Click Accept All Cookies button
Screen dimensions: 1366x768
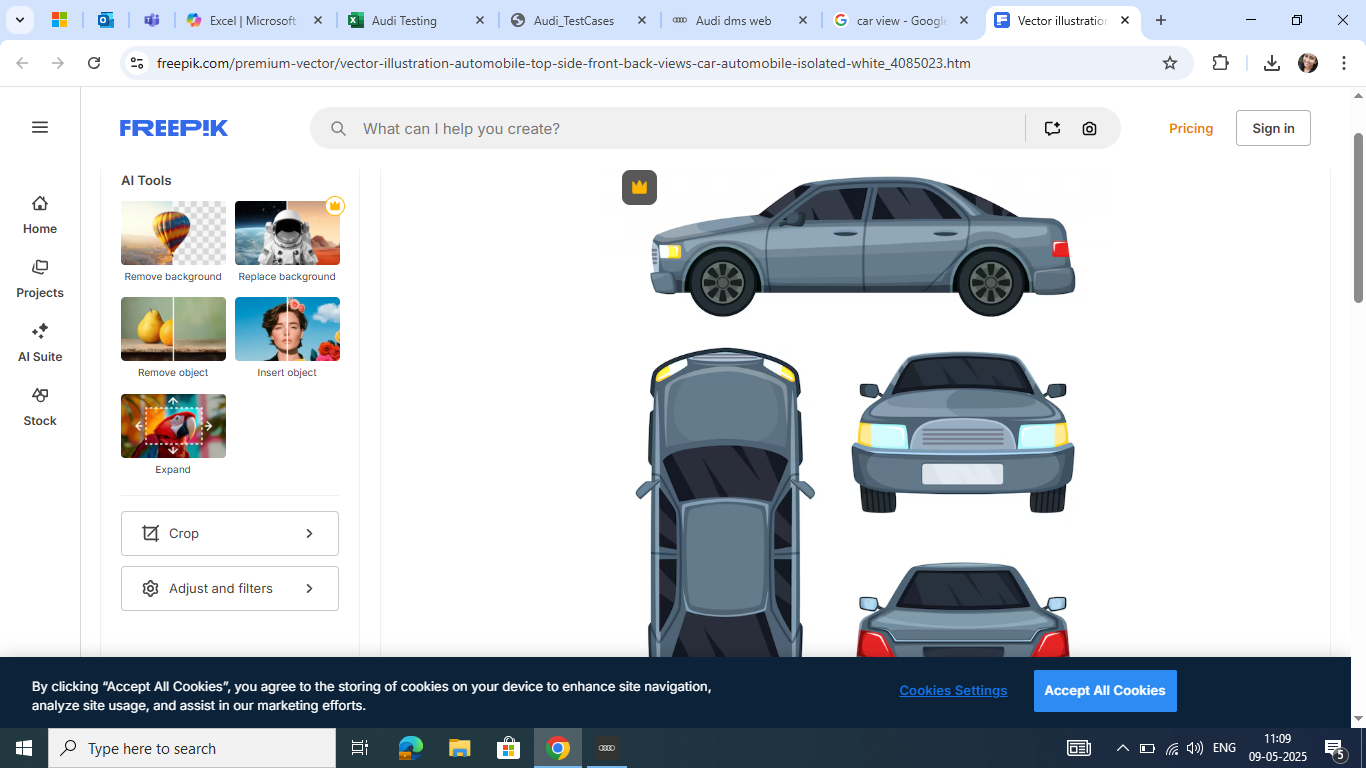1104,691
